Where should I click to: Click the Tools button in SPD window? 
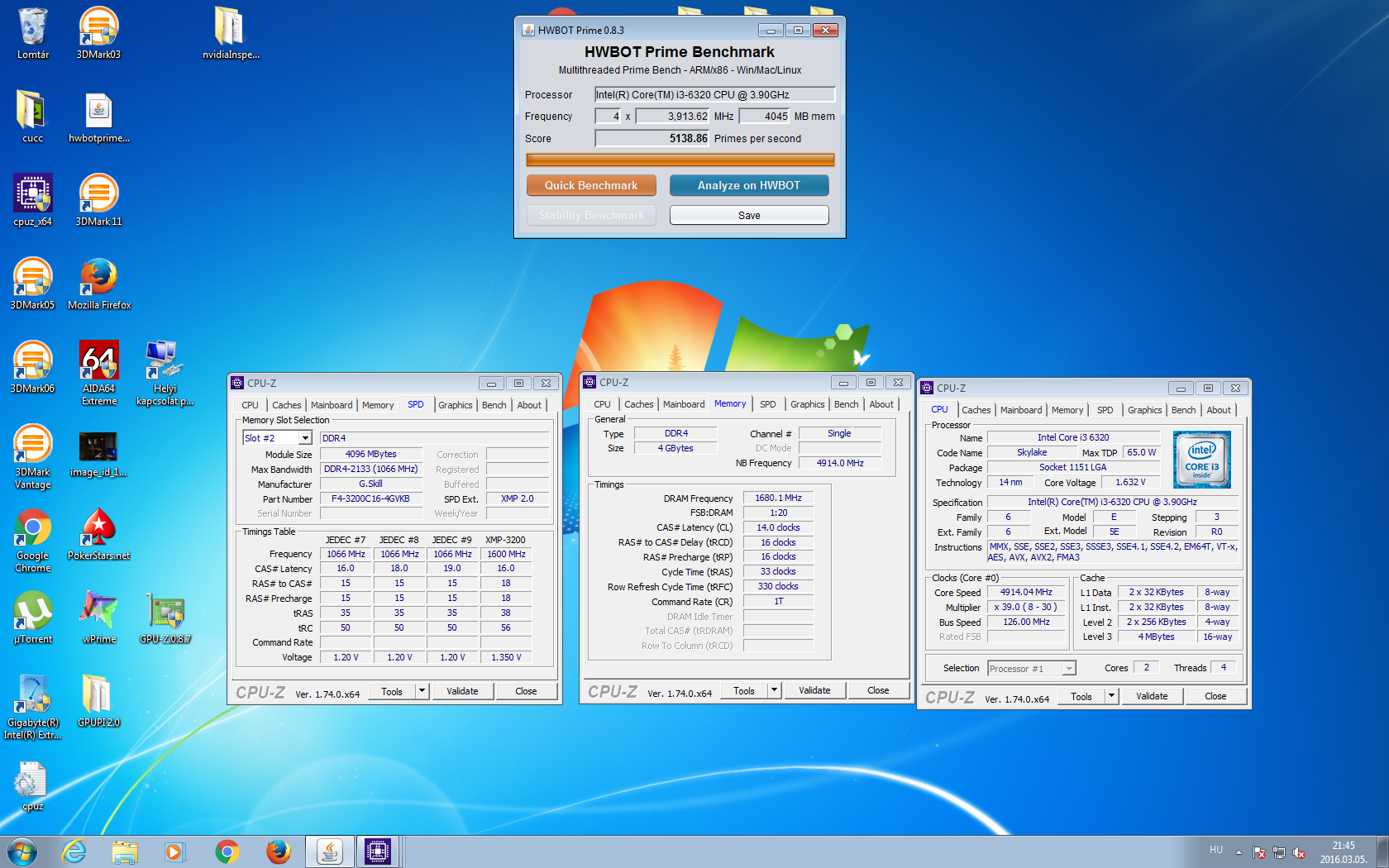point(392,691)
